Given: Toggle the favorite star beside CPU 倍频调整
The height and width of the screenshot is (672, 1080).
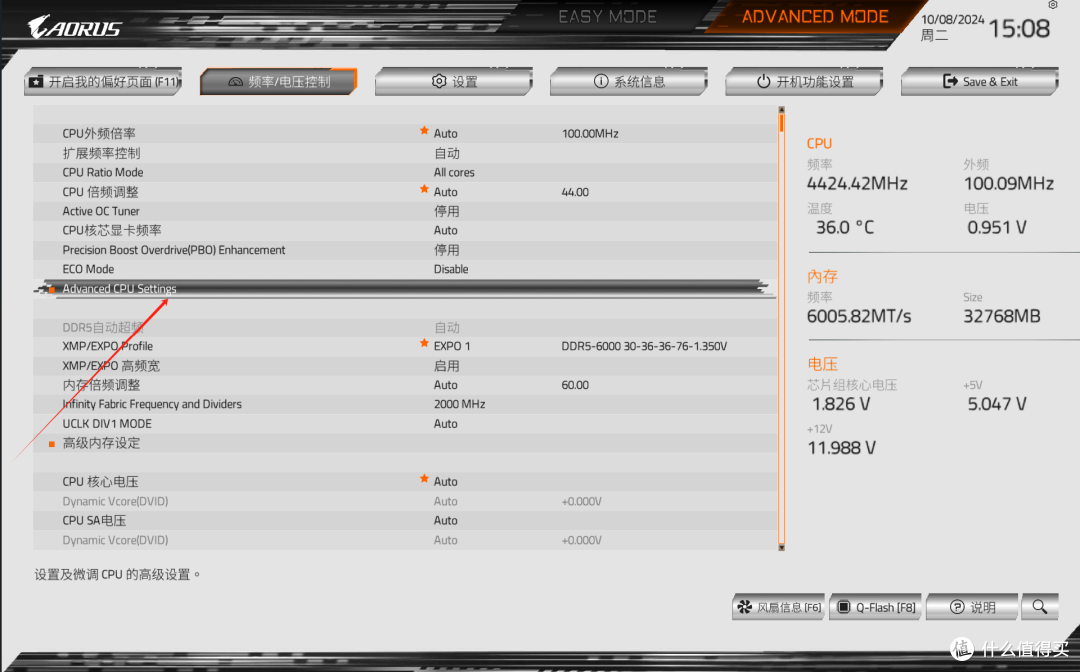Looking at the screenshot, I should pyautogui.click(x=425, y=191).
